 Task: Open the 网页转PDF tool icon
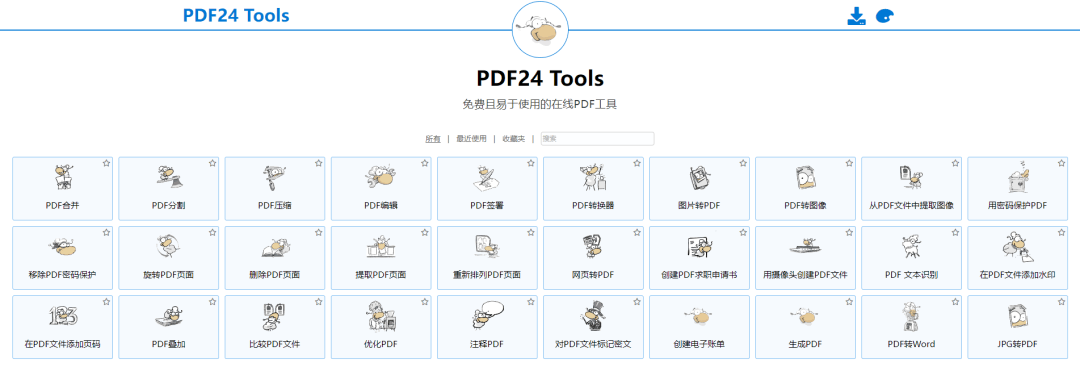point(593,247)
